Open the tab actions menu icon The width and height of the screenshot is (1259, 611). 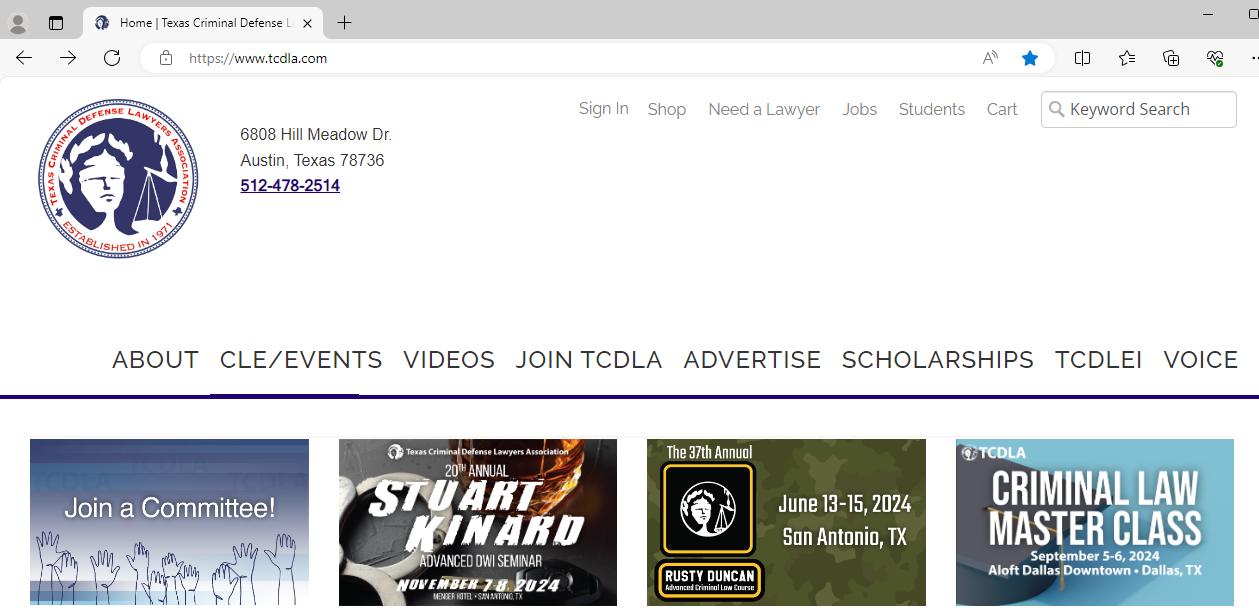tap(56, 23)
